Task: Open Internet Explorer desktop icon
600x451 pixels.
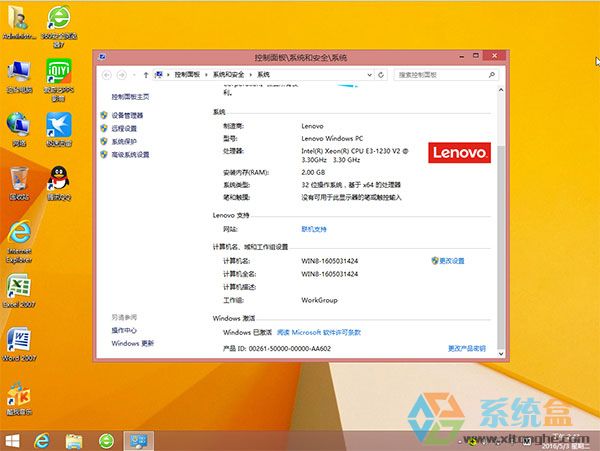Action: tap(19, 241)
